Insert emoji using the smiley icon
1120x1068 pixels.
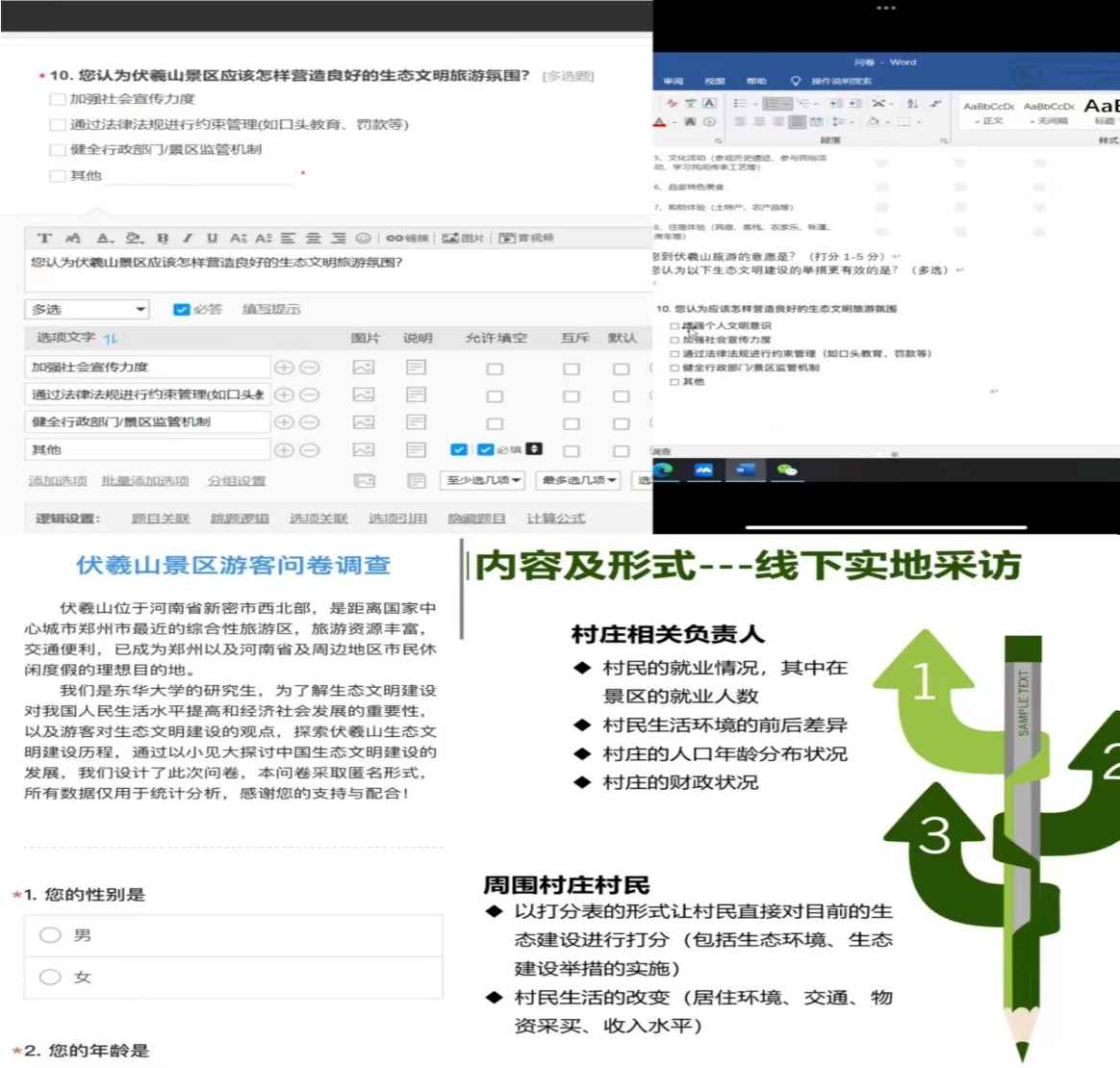363,239
